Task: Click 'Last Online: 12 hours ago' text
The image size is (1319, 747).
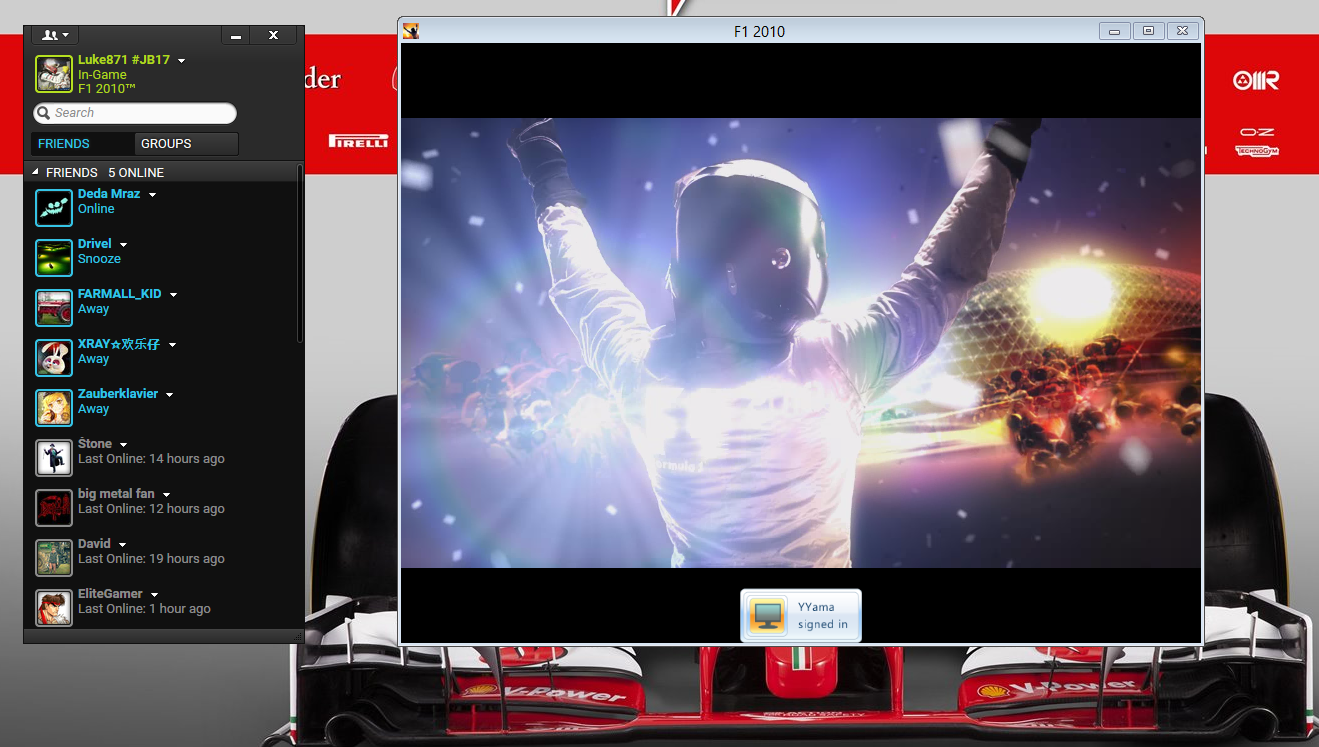Action: click(x=151, y=509)
